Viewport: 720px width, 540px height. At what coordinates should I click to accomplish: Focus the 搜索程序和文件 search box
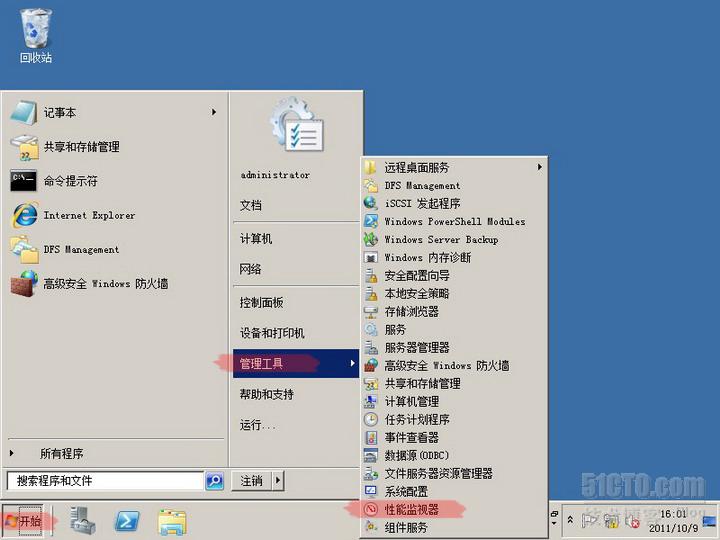pyautogui.click(x=105, y=481)
